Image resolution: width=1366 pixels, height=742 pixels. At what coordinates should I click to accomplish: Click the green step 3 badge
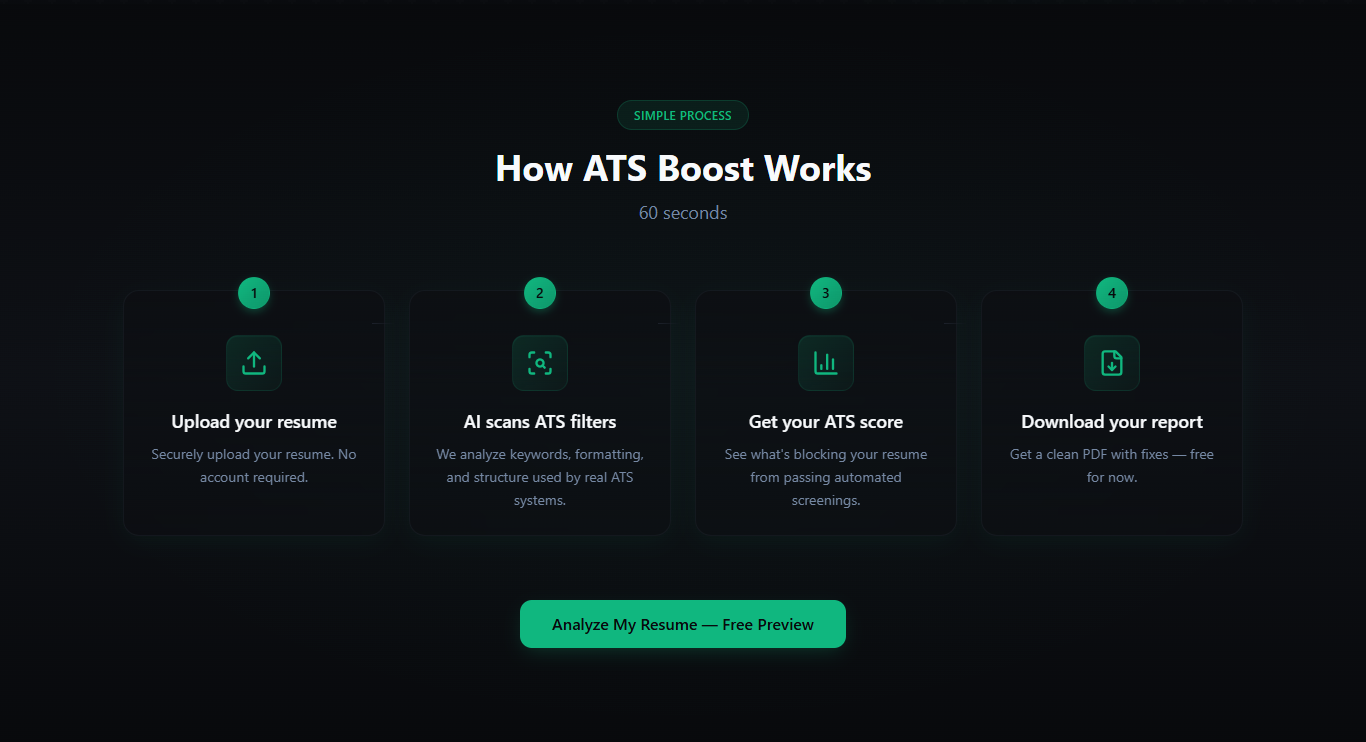pos(826,293)
